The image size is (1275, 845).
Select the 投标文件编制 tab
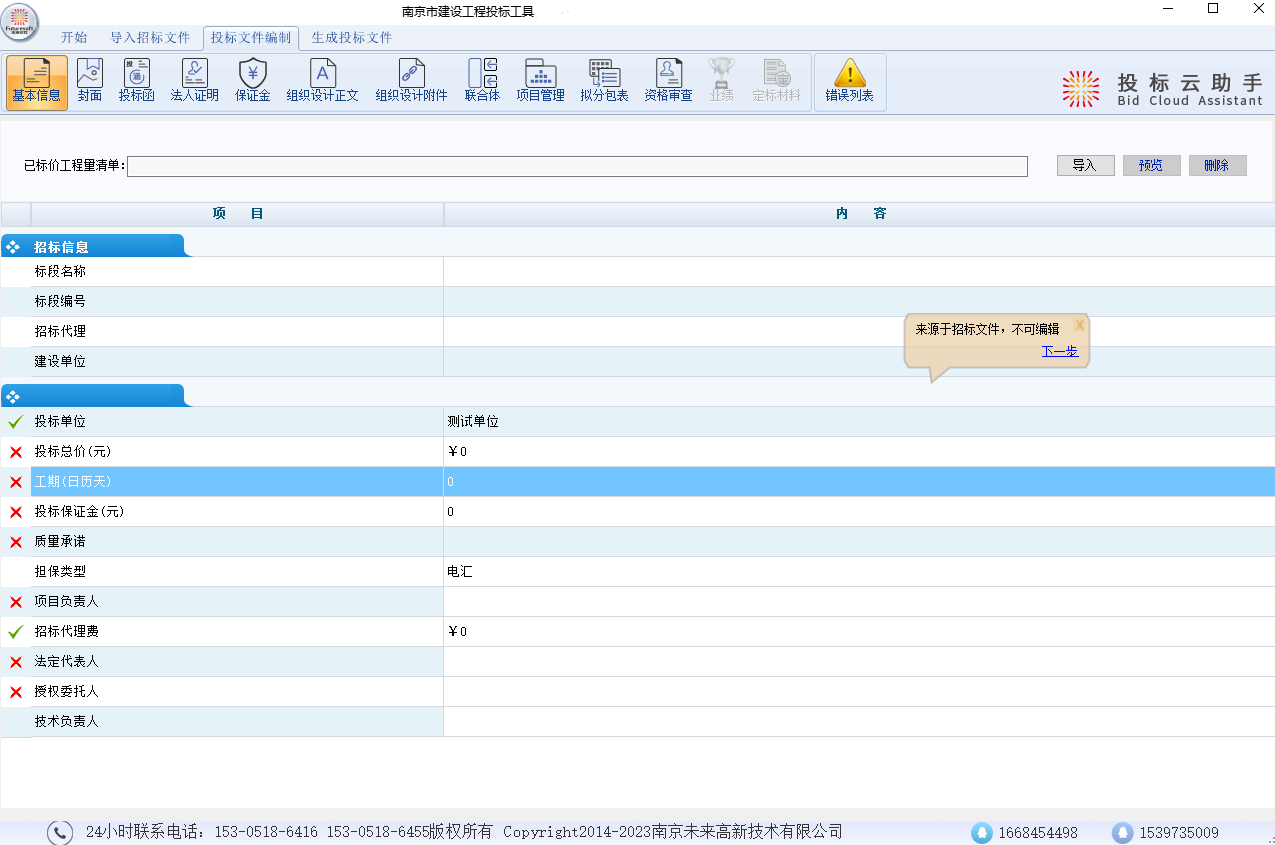[251, 38]
